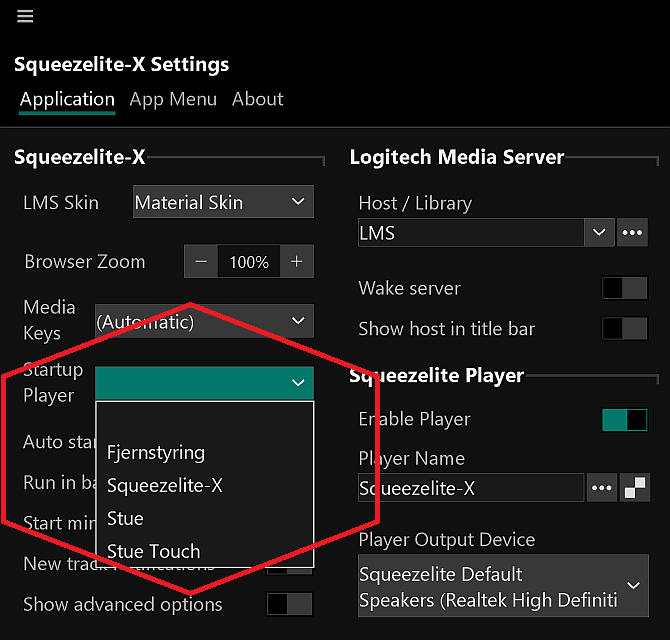
Task: Expand the LMS Skin dropdown
Action: (223, 202)
